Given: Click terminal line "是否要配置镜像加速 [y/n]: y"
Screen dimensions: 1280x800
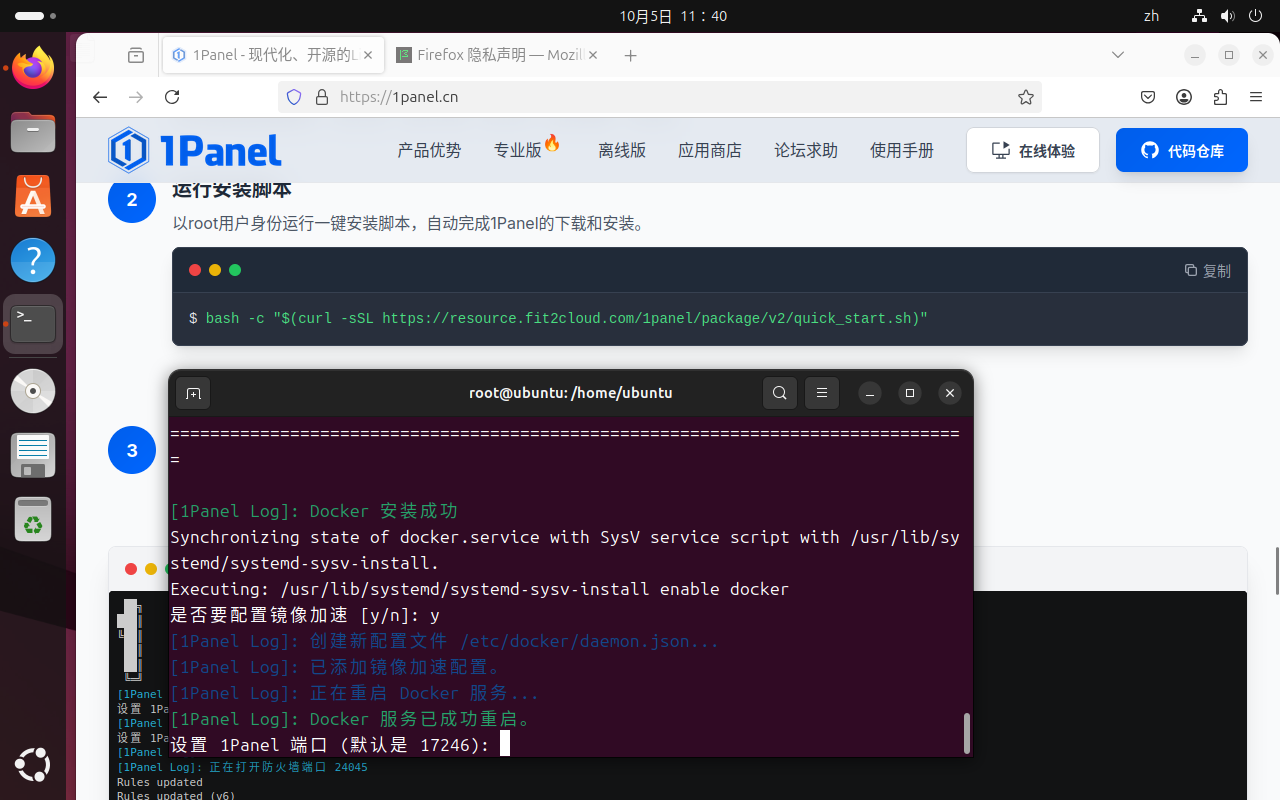Looking at the screenshot, I should (x=305, y=615).
